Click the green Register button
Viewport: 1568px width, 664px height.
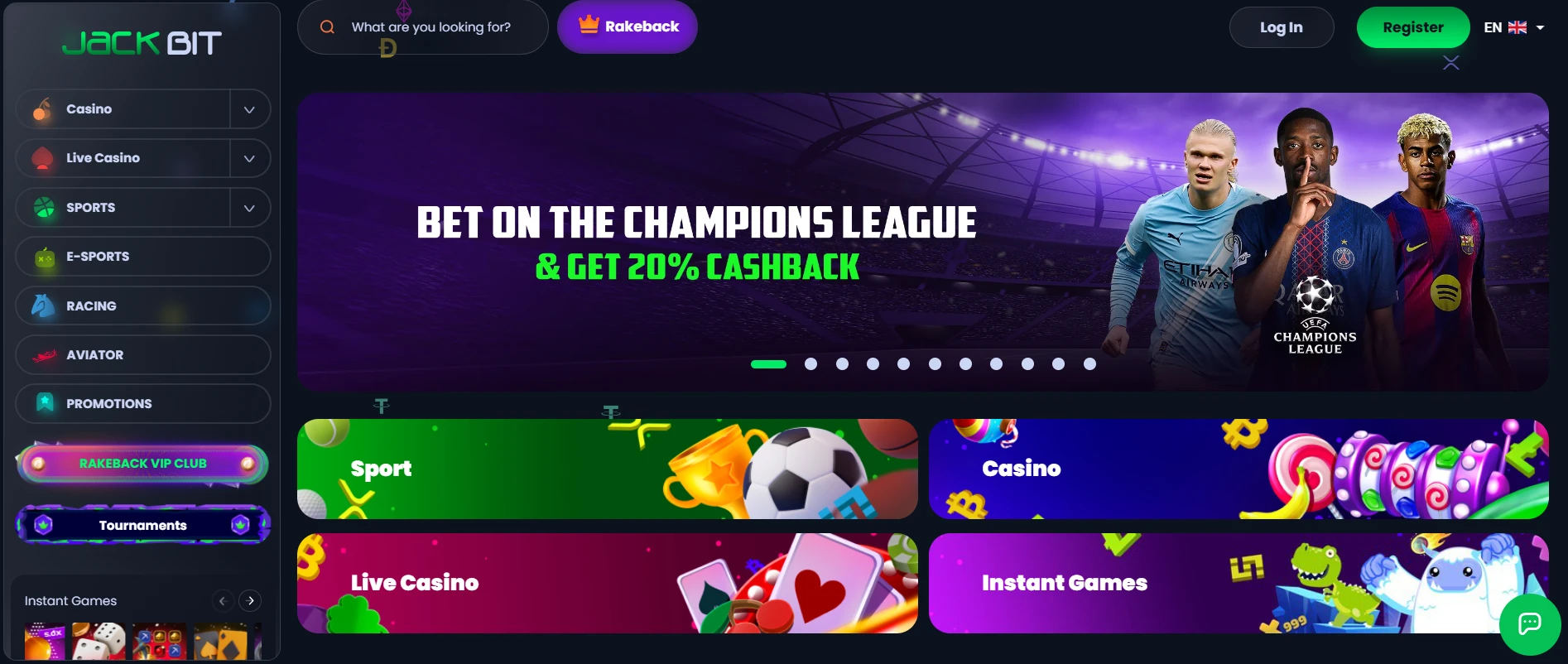1413,27
